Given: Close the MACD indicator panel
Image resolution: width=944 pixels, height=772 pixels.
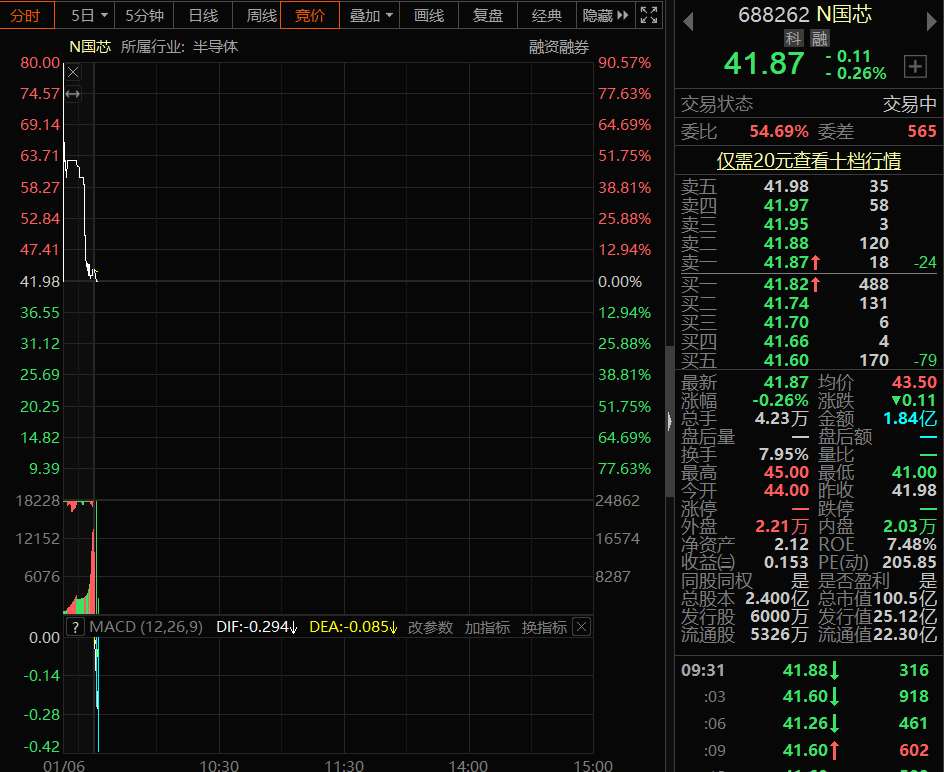Looking at the screenshot, I should click(x=581, y=627).
